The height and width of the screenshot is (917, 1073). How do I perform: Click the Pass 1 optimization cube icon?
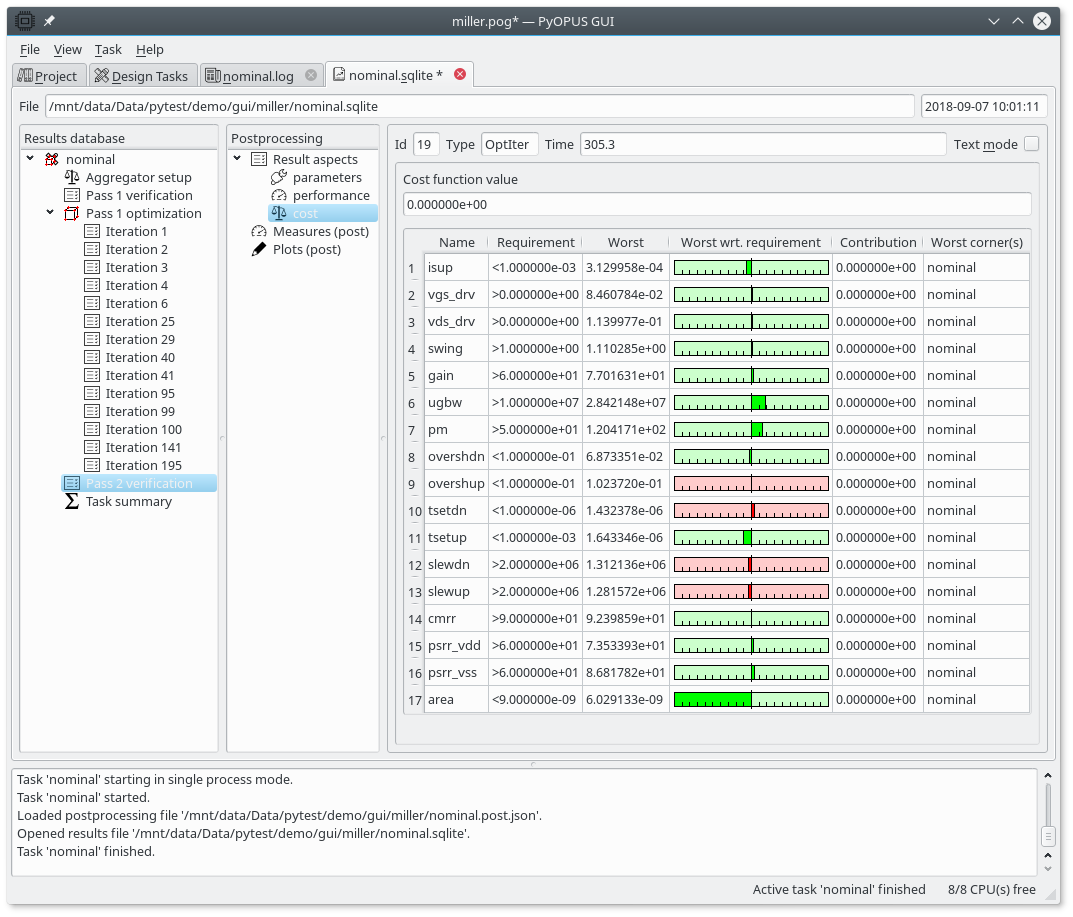tap(72, 213)
